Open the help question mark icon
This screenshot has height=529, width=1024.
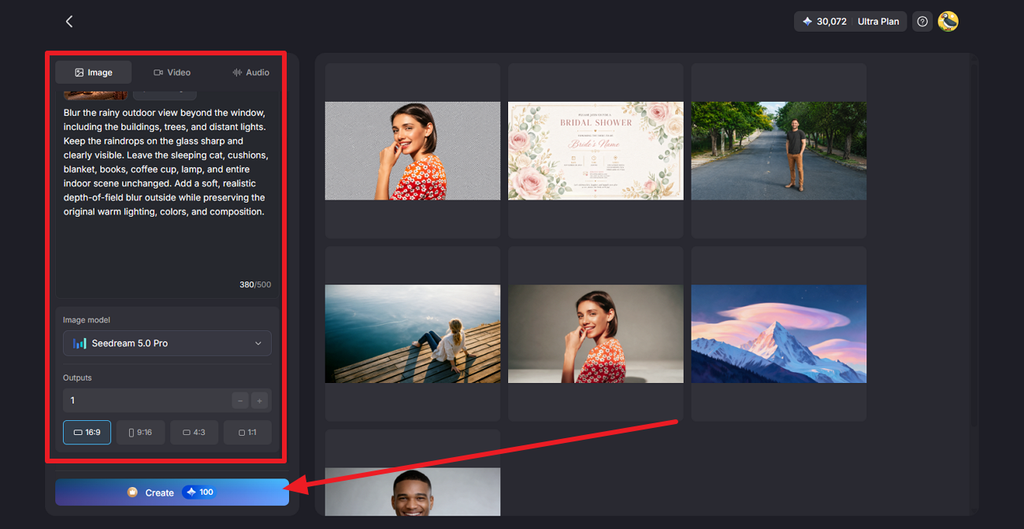[922, 22]
